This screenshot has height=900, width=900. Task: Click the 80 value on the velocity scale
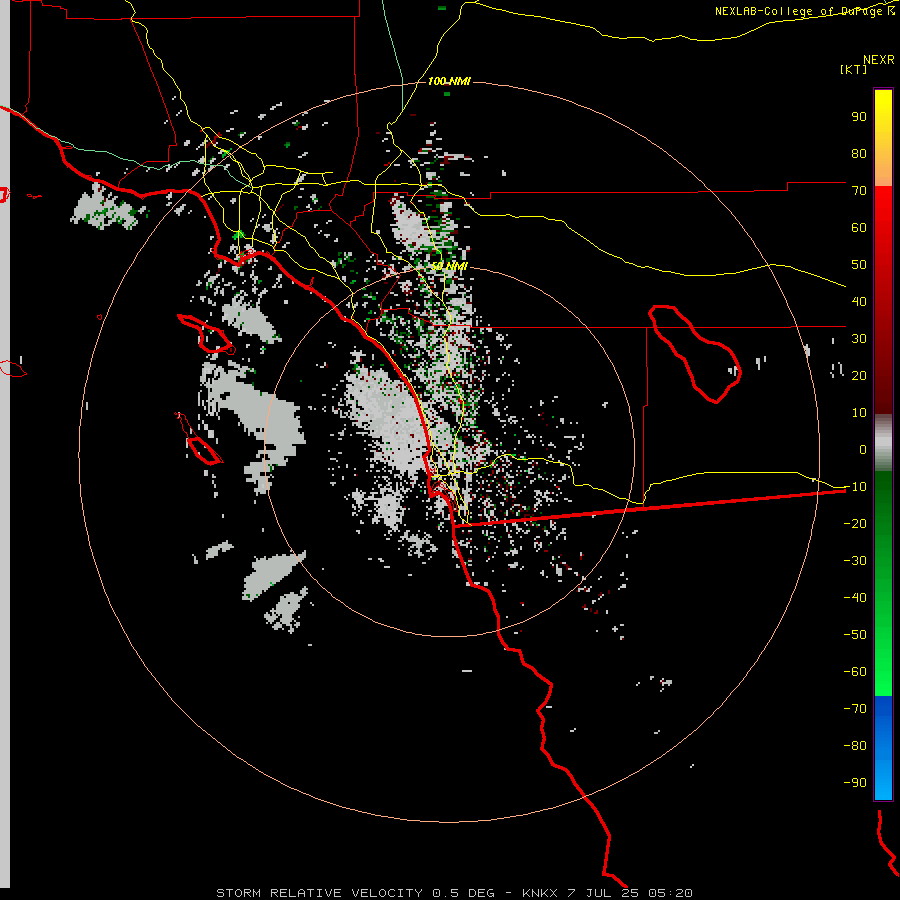(859, 153)
